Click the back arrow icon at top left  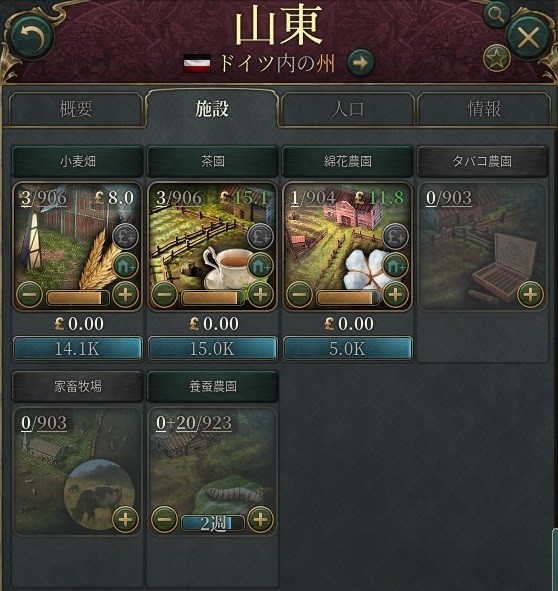click(x=31, y=38)
